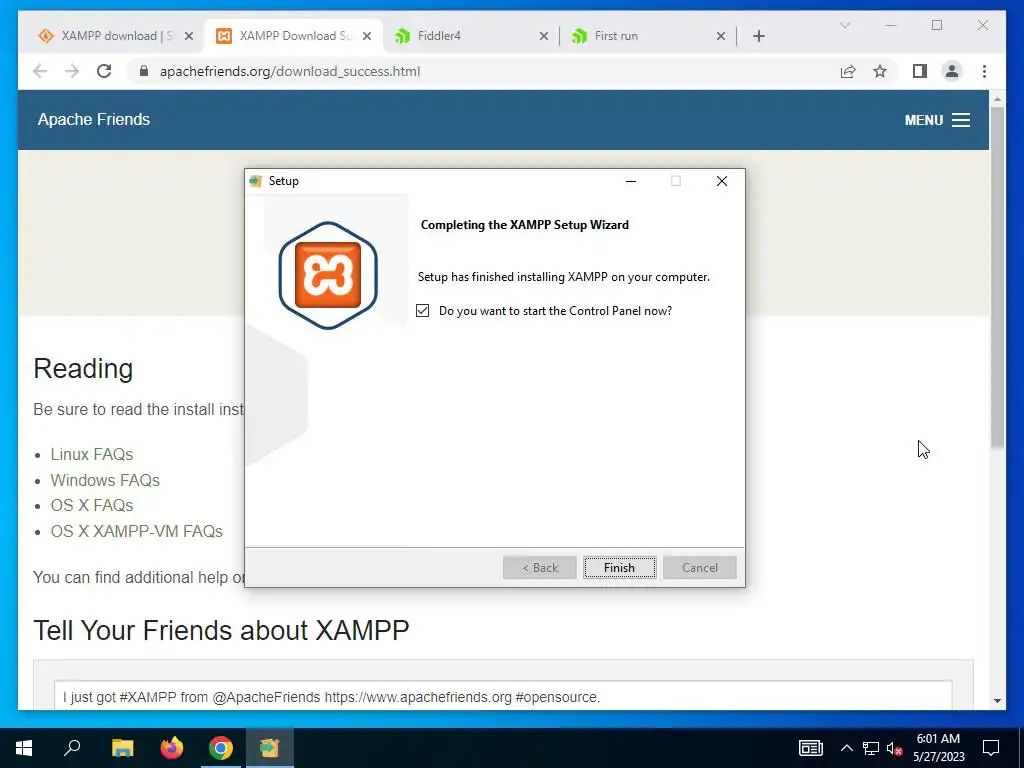Close the Setup dialog with X
Image resolution: width=1024 pixels, height=768 pixels.
[x=722, y=181]
